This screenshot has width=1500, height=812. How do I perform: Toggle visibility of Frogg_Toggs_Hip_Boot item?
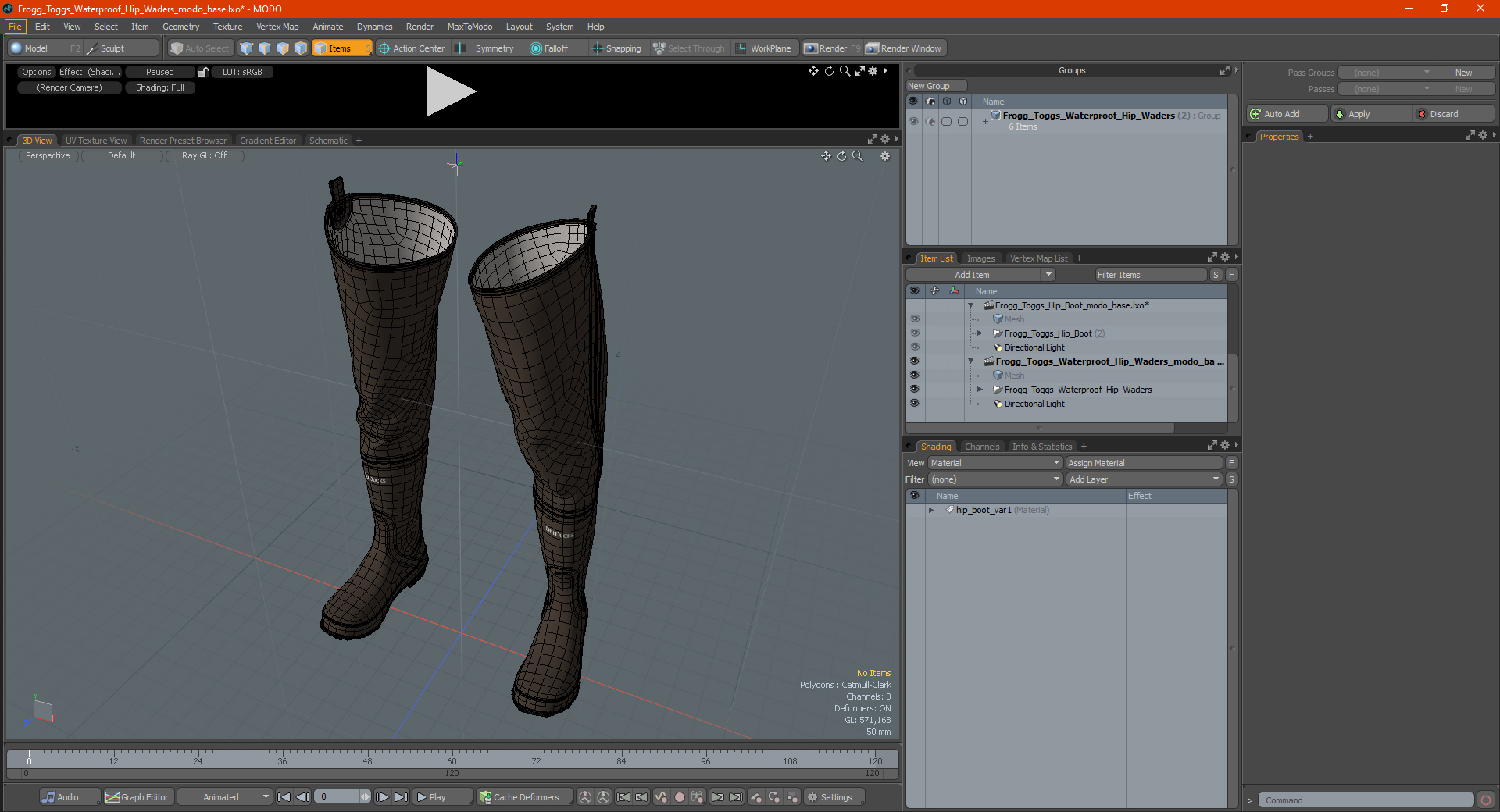pos(914,333)
